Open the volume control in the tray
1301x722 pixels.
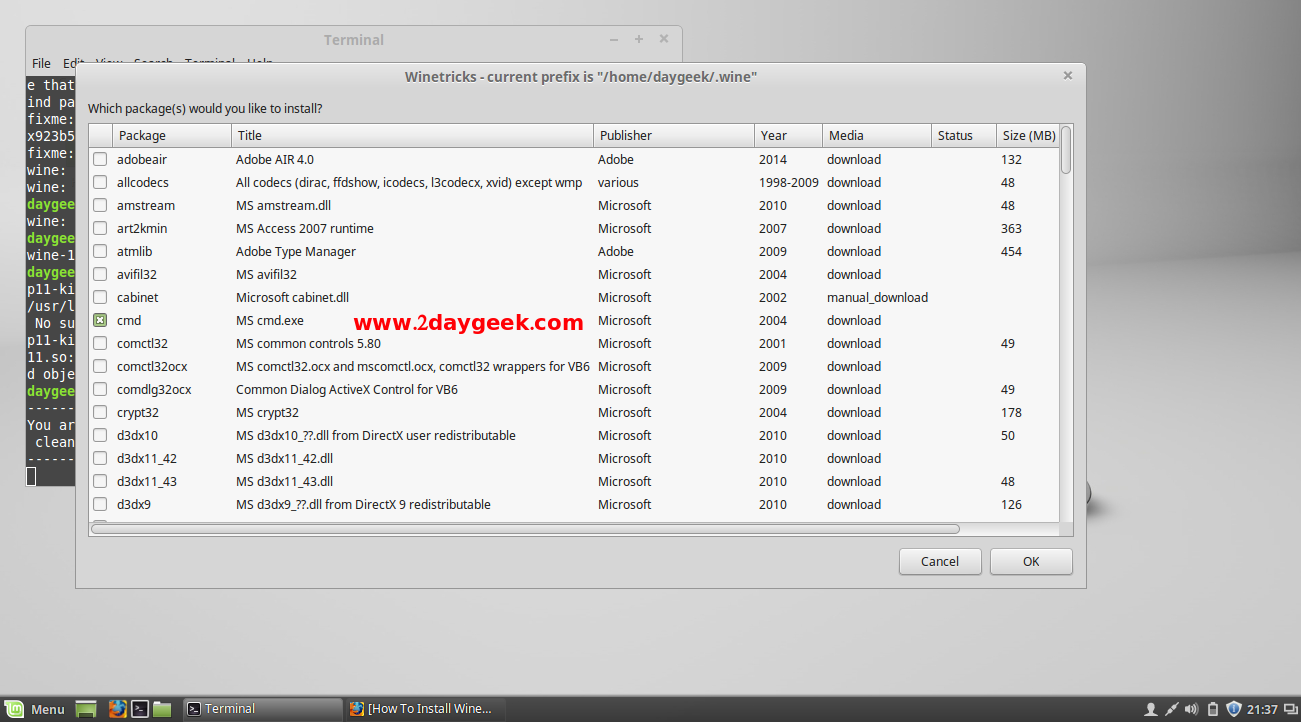tap(1193, 709)
